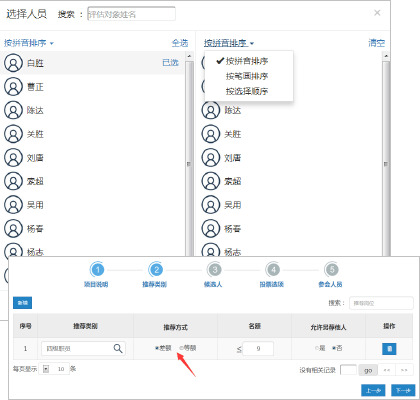This screenshot has width=420, height=400.
Task: Click the avatar icon next to 吴用 on left
Action: coord(13,205)
